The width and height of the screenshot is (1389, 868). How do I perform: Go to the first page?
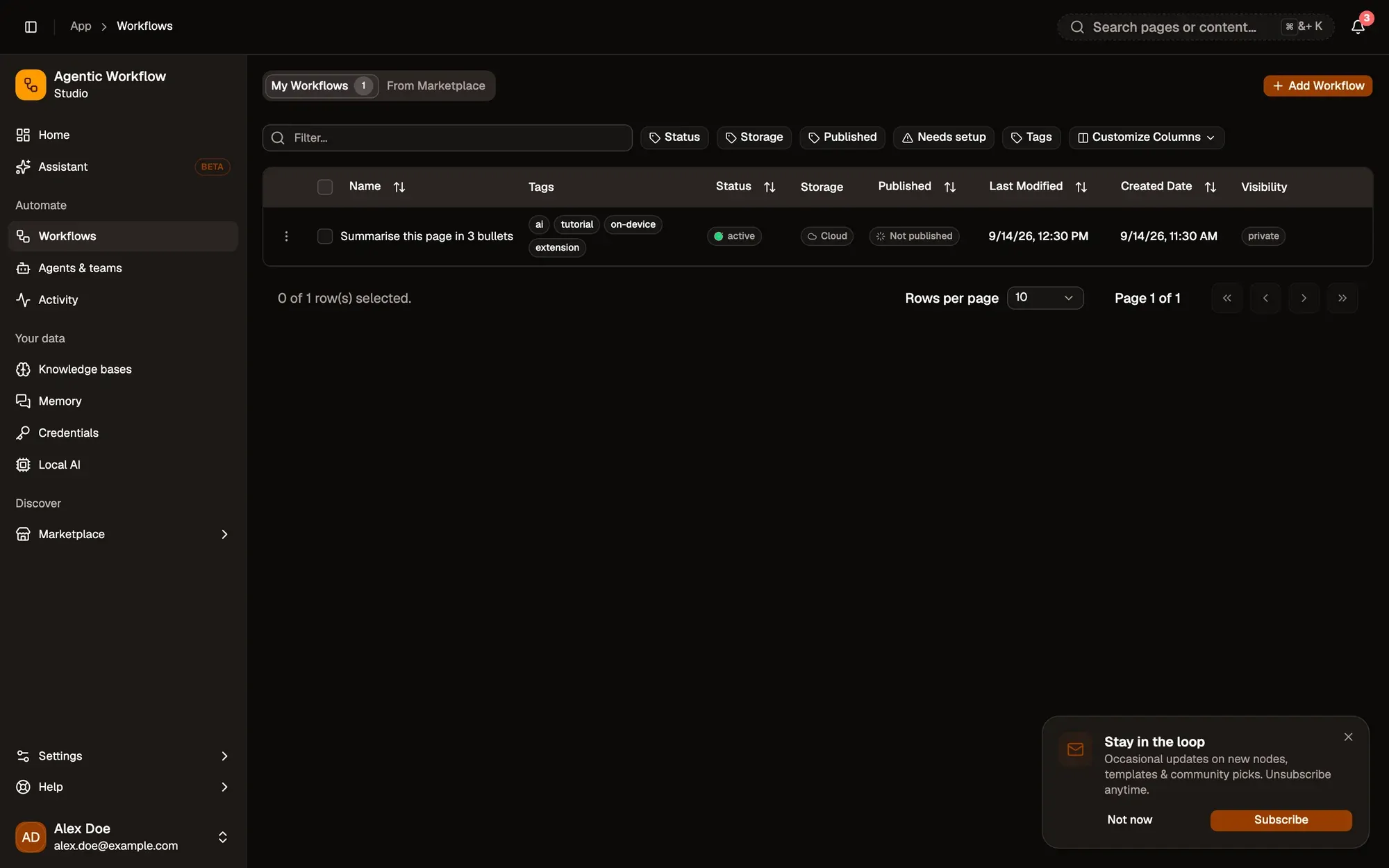pyautogui.click(x=1227, y=298)
